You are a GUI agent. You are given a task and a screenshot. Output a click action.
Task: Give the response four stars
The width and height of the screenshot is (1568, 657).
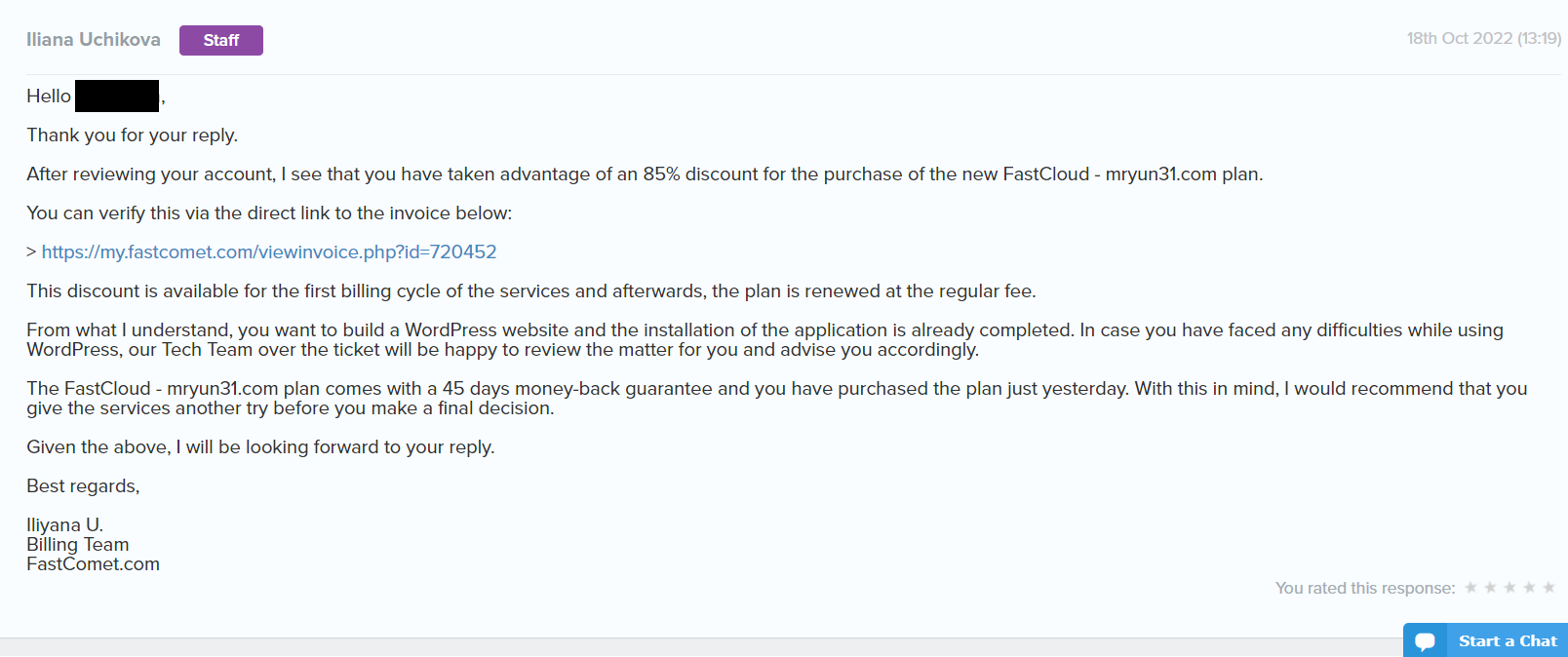pos(1529,587)
